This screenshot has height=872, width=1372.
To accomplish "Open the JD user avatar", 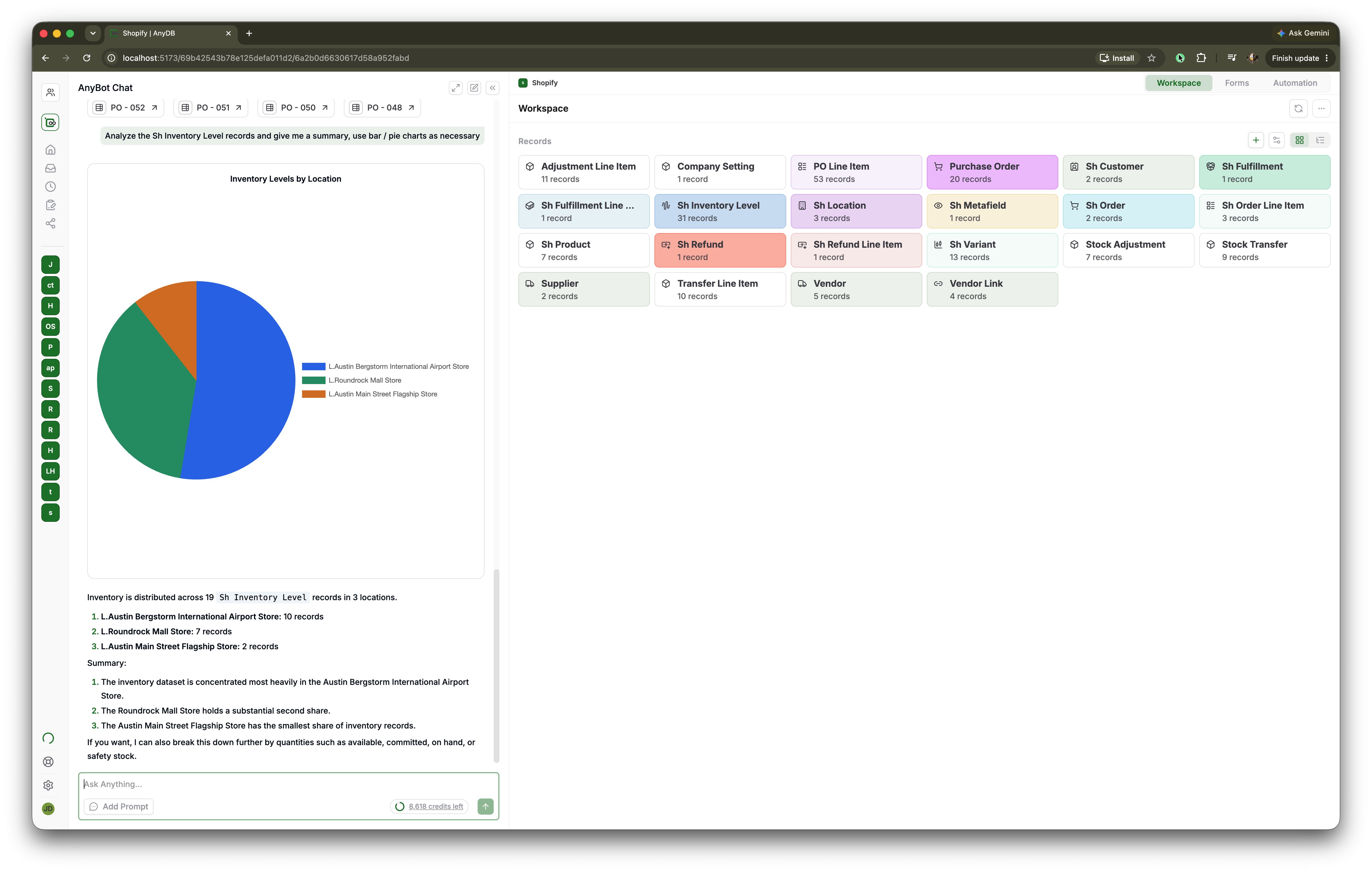I will click(x=49, y=808).
